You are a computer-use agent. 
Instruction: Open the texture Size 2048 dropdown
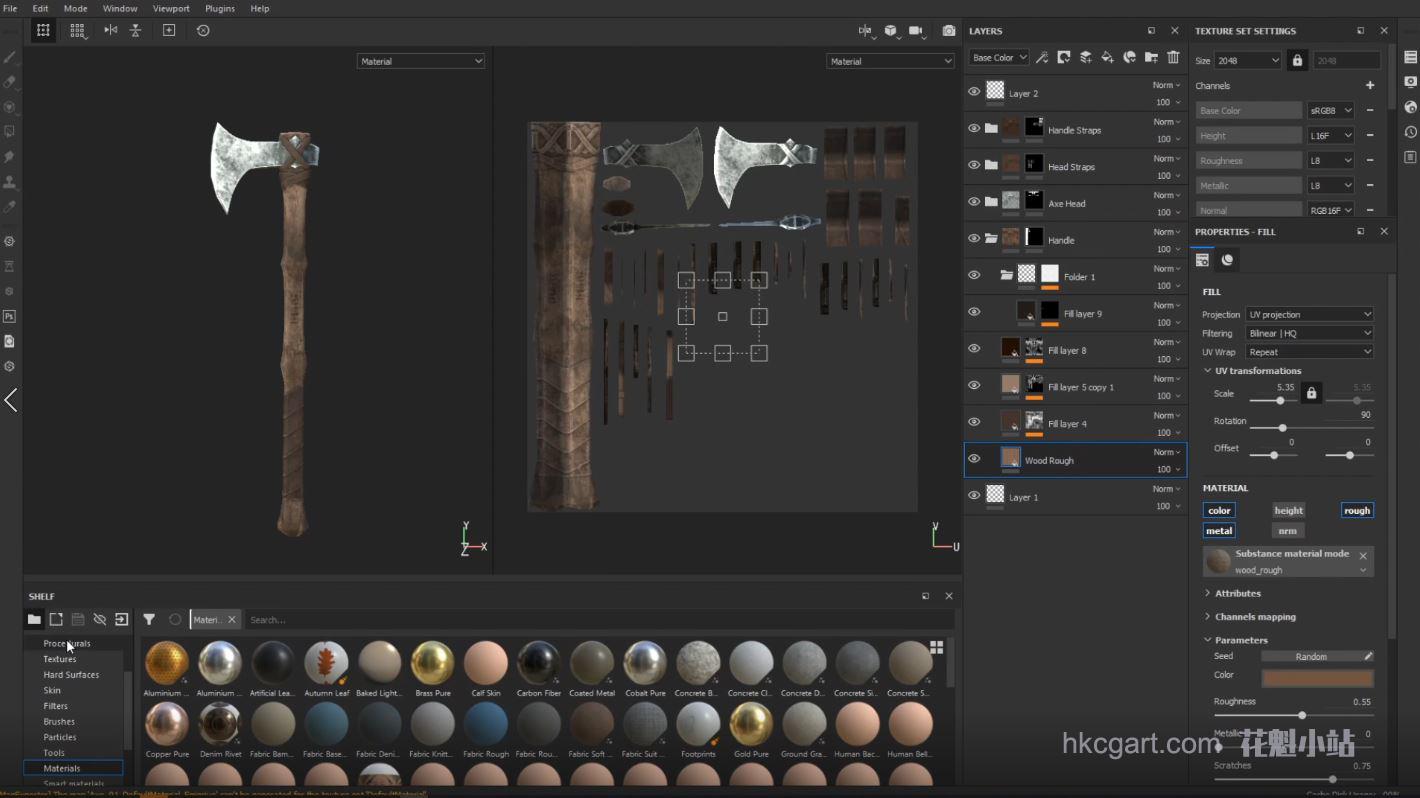coord(1247,61)
